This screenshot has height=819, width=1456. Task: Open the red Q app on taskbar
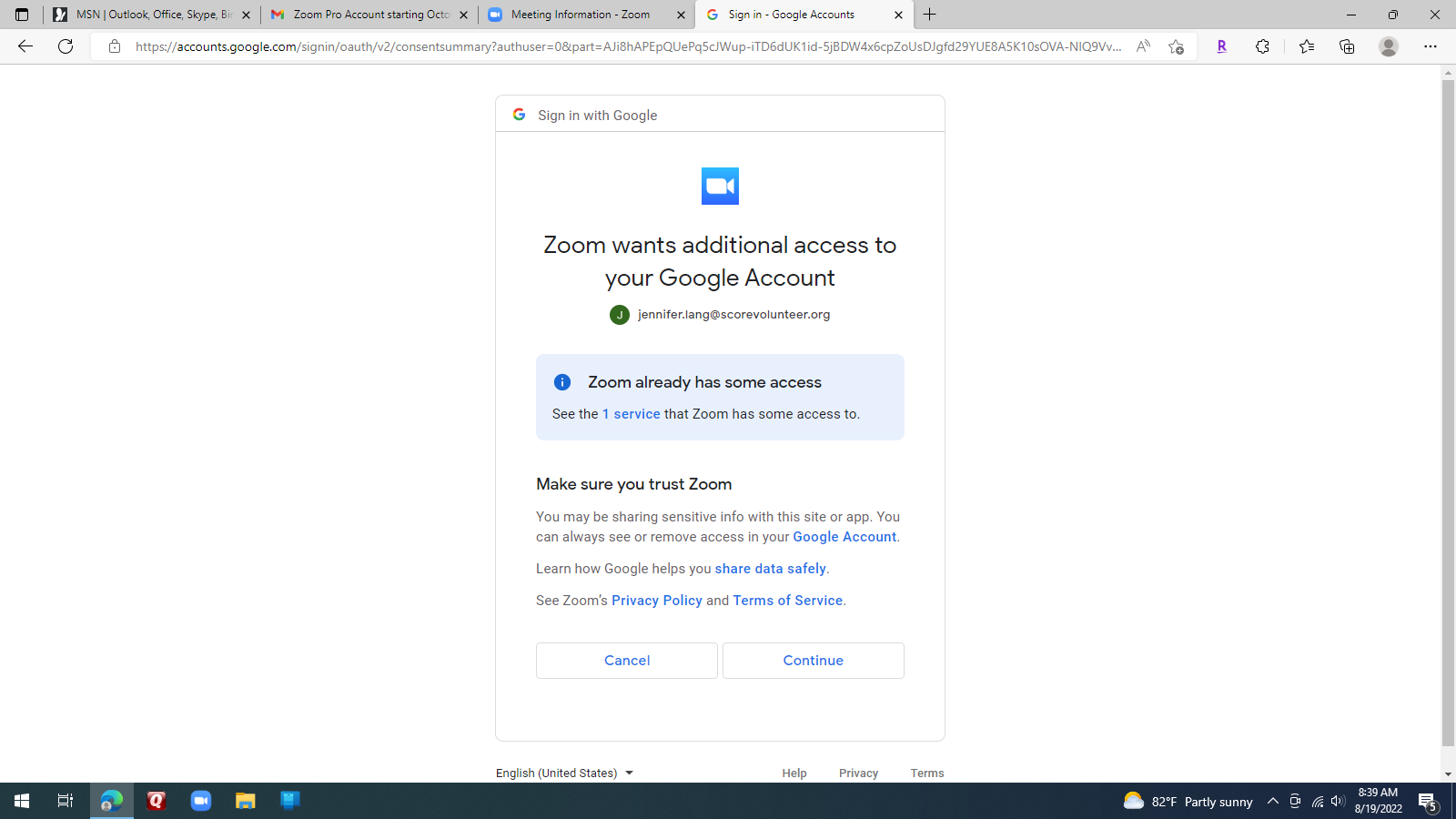pos(157,801)
